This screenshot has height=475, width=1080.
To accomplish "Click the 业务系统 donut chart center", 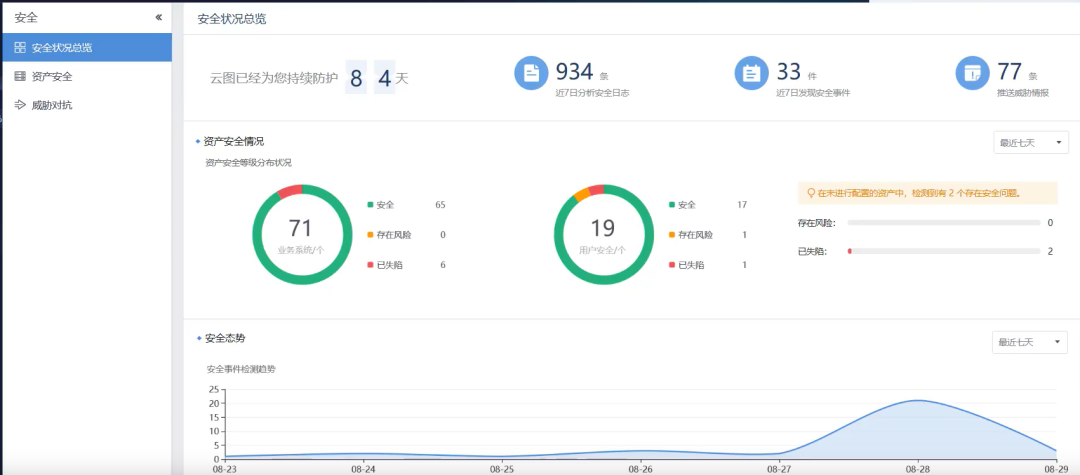I will pyautogui.click(x=300, y=233).
